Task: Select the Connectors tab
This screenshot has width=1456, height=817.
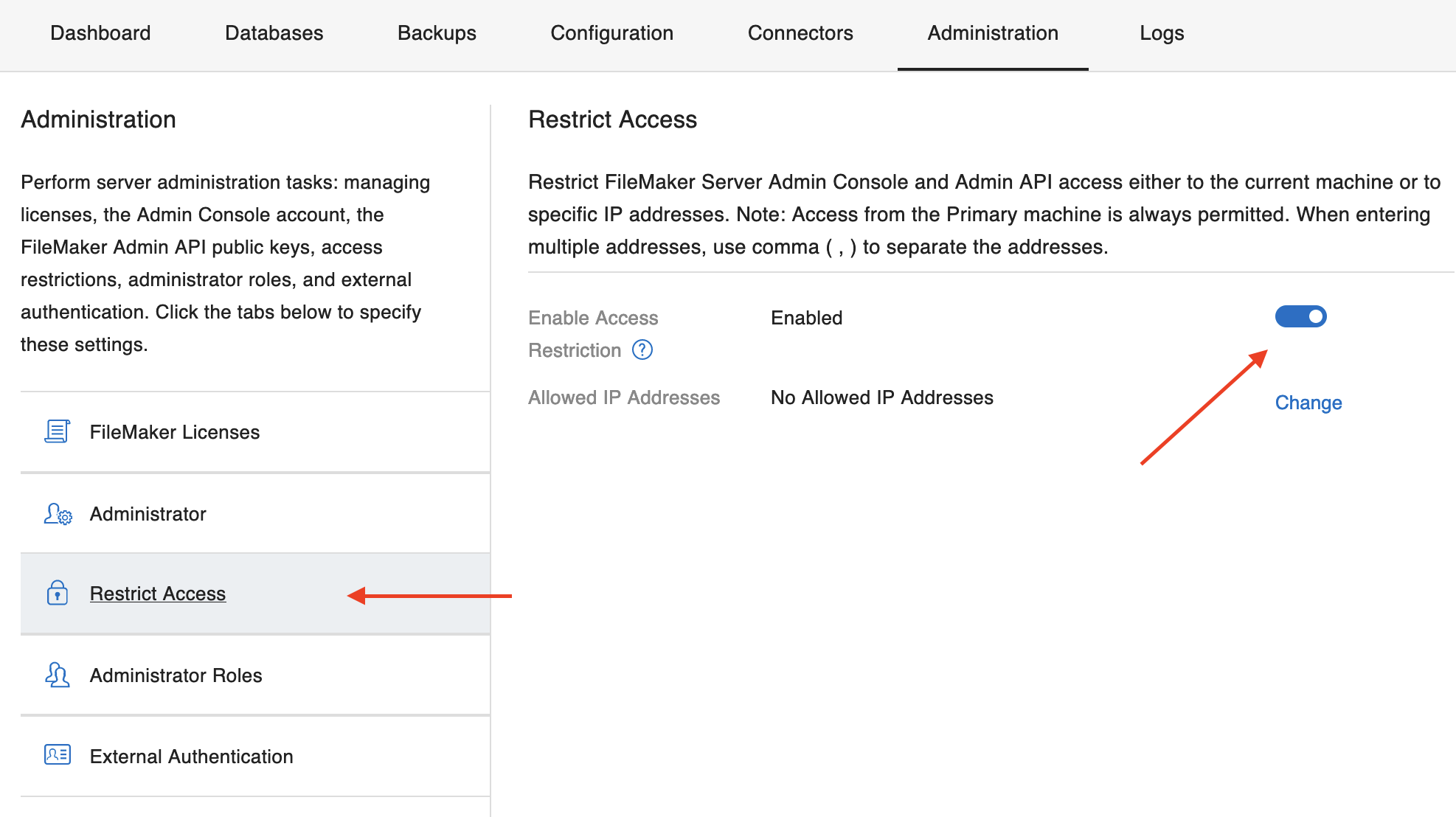Action: click(800, 33)
